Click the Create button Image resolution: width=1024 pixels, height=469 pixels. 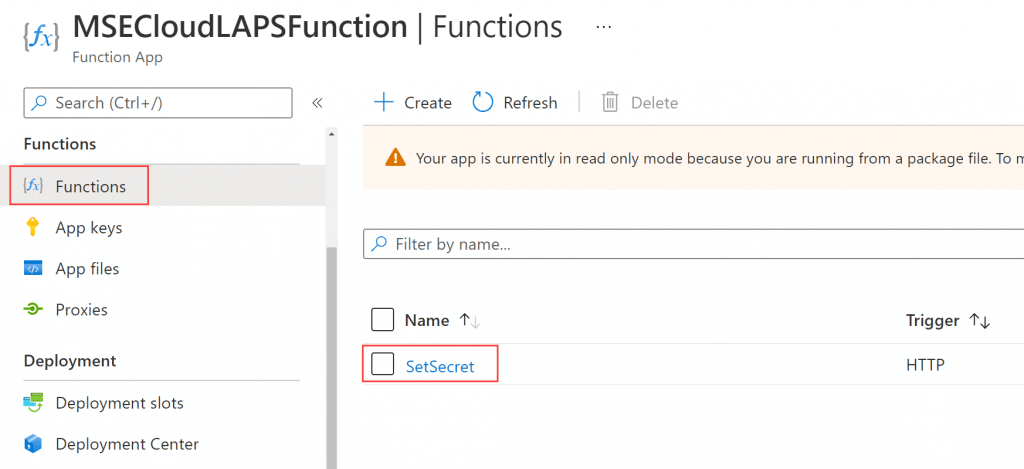(x=413, y=103)
